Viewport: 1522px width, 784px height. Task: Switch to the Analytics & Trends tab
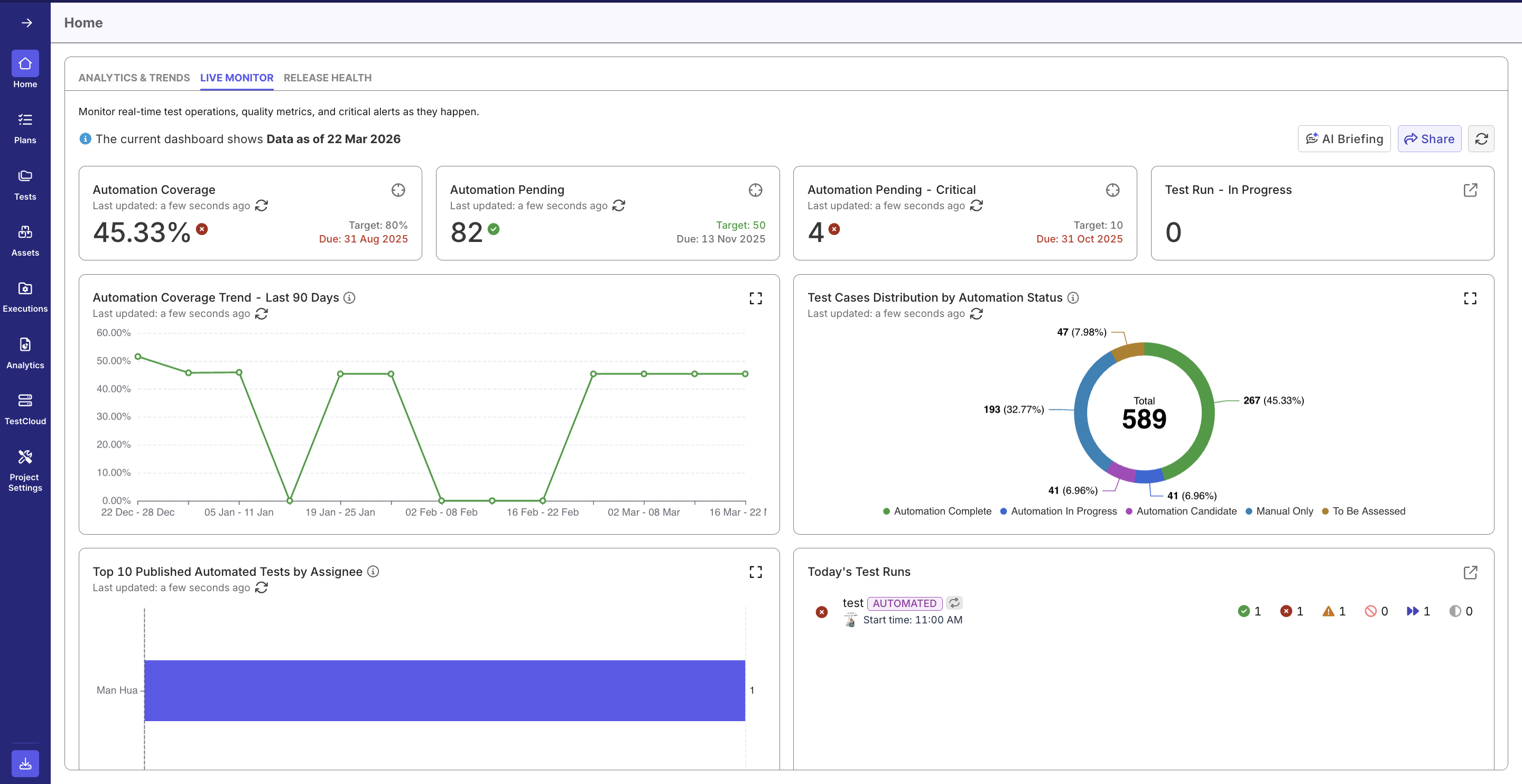click(x=134, y=77)
